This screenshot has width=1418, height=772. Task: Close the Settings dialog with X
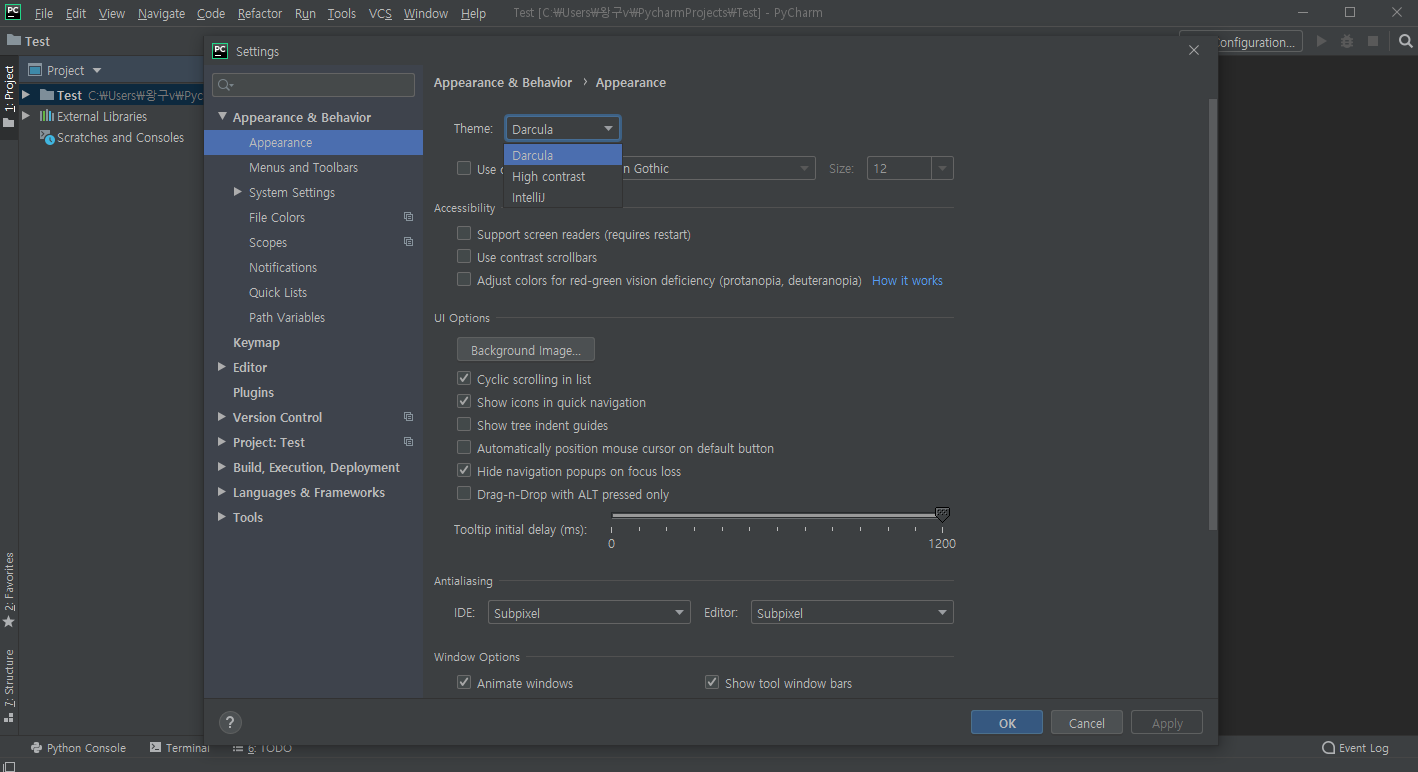[1193, 50]
